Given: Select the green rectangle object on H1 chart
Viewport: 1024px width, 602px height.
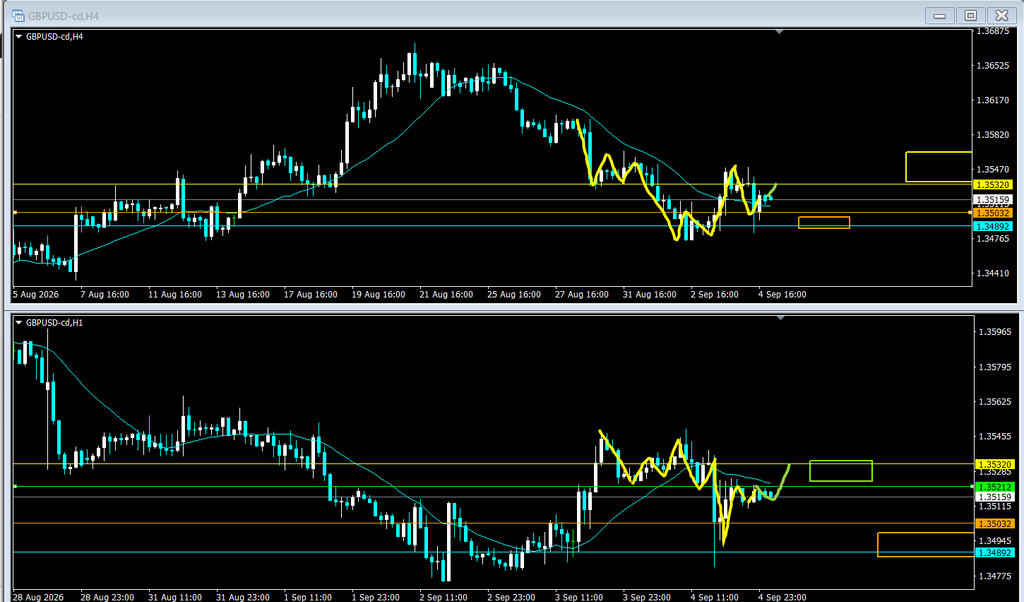Looking at the screenshot, I should click(x=840, y=471).
